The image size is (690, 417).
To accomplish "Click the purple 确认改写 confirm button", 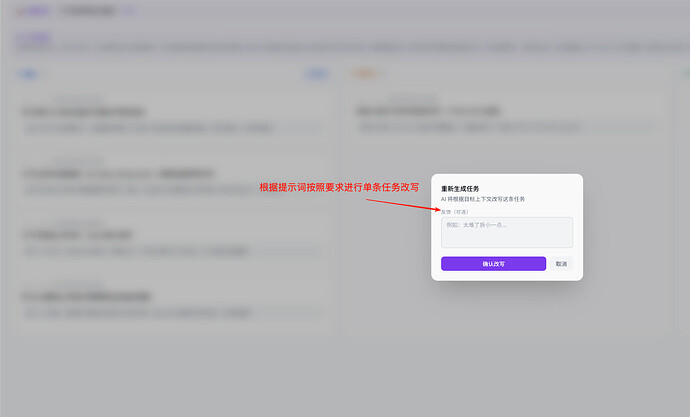I will (493, 264).
